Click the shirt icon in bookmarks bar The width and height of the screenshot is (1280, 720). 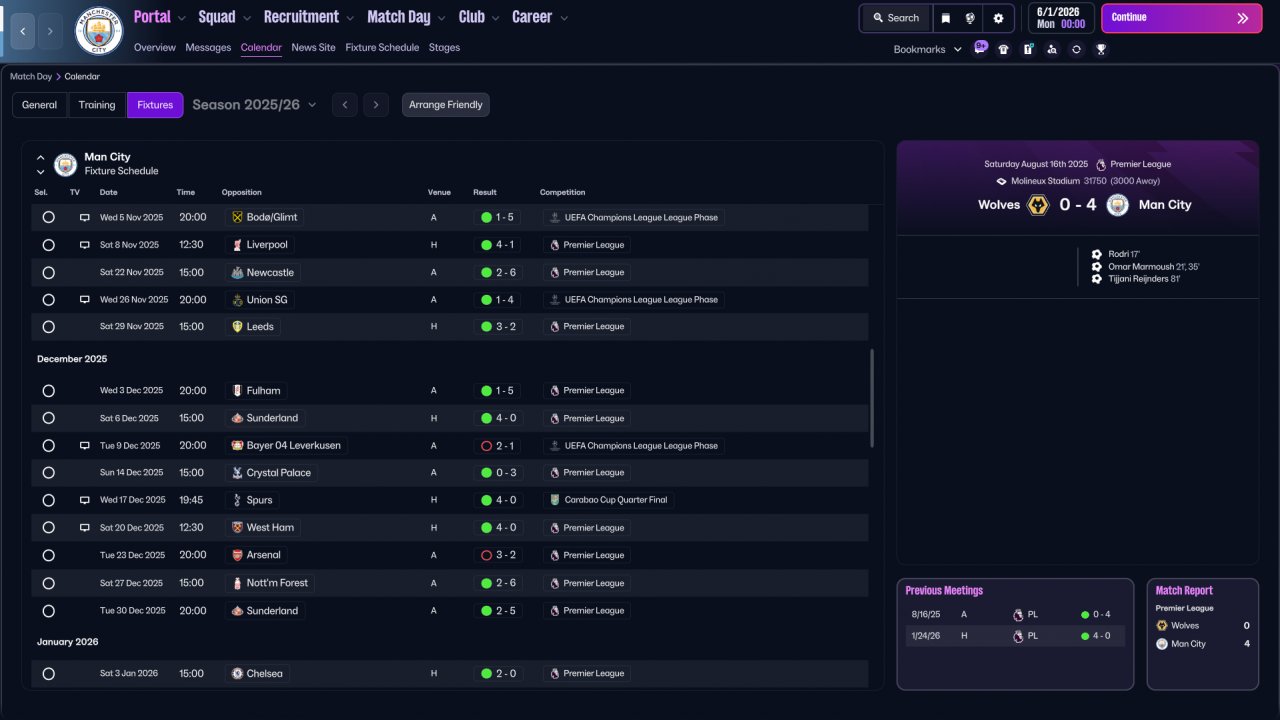coord(1004,49)
